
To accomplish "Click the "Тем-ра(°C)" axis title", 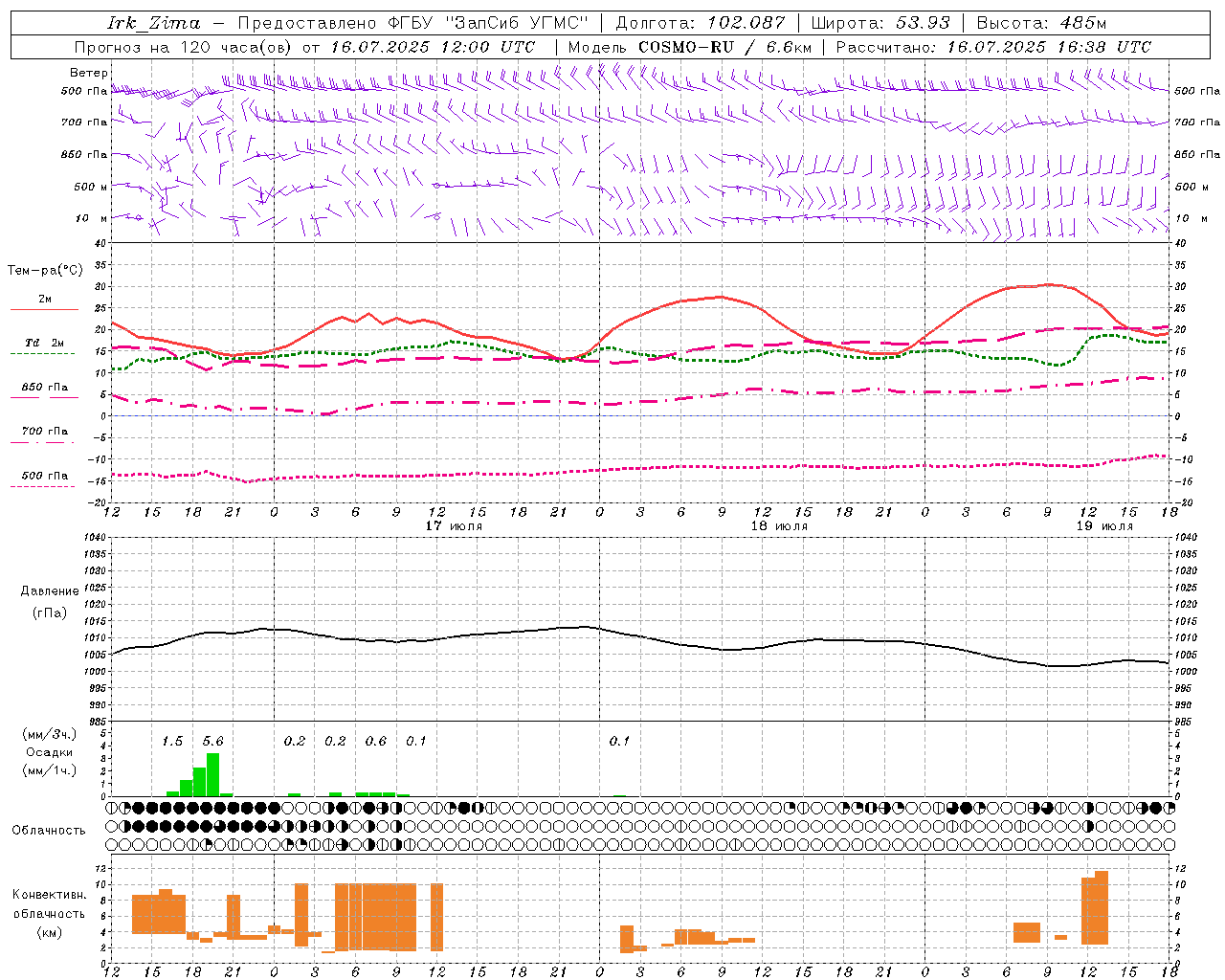I will click(x=45, y=271).
